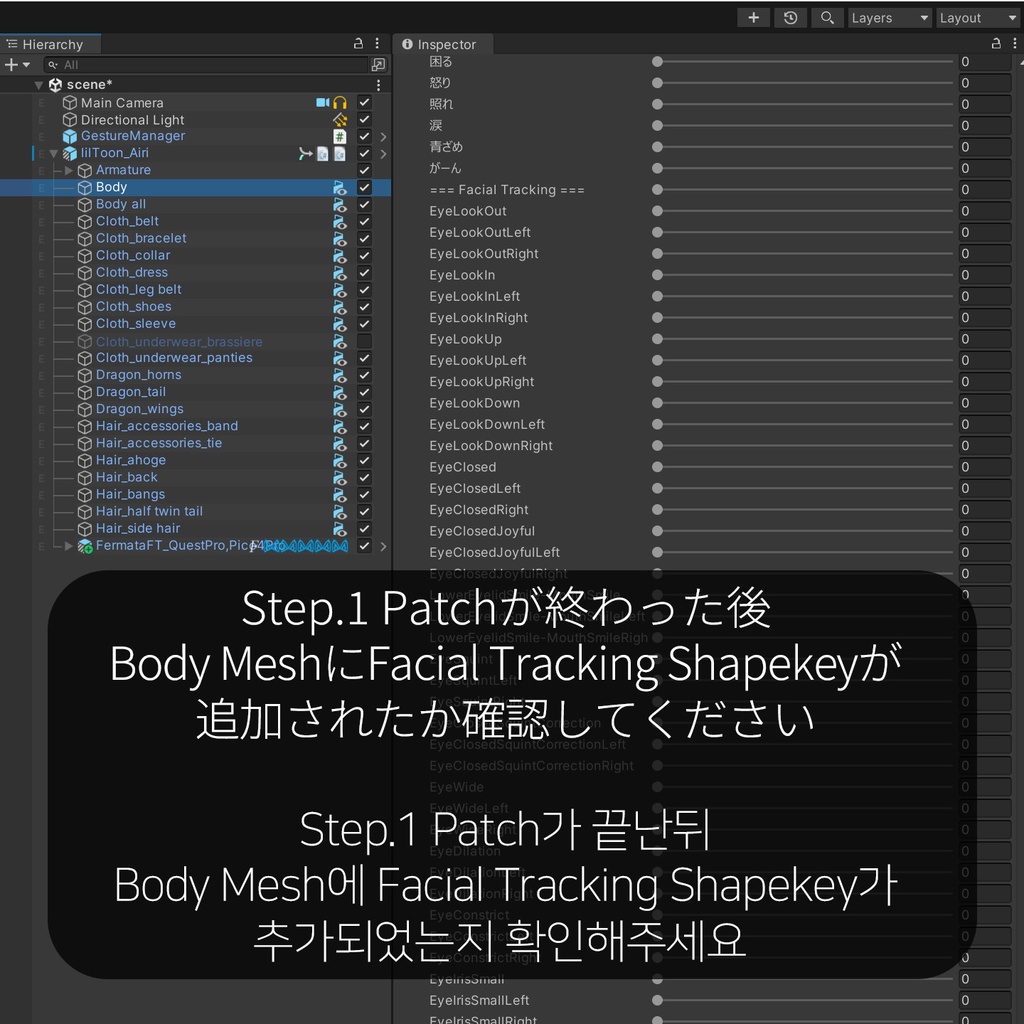Open the global Search icon in the toolbar
This screenshot has height=1024, width=1024.
[x=826, y=17]
